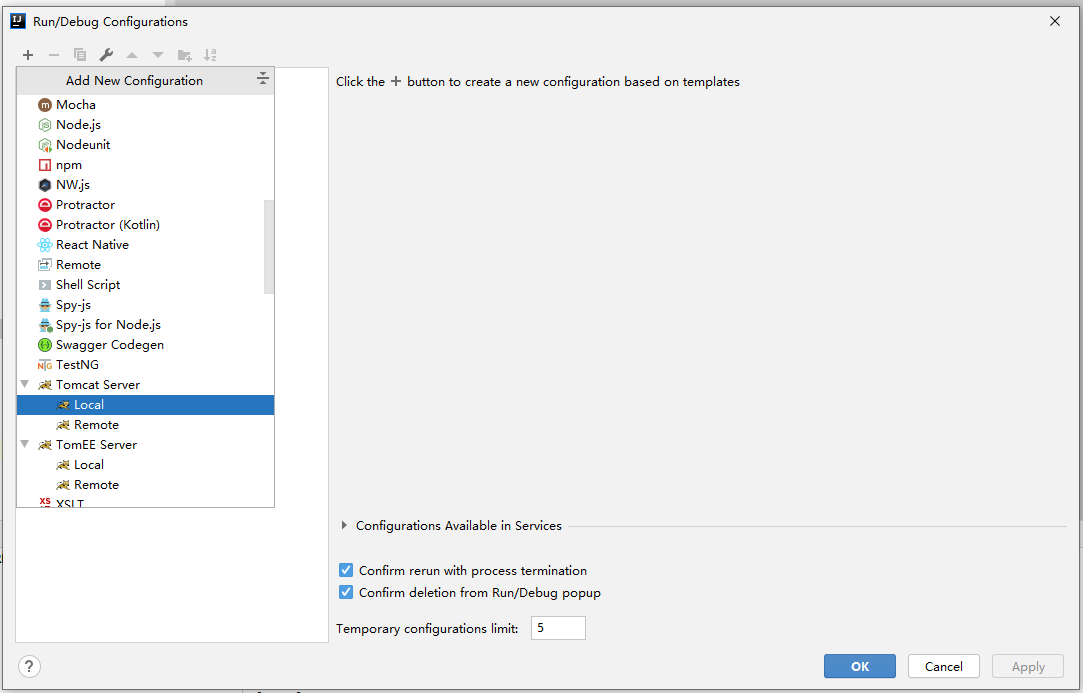Toggle Confirm rerun with process termination
Screen dimensions: 1083x693
(x=346, y=571)
